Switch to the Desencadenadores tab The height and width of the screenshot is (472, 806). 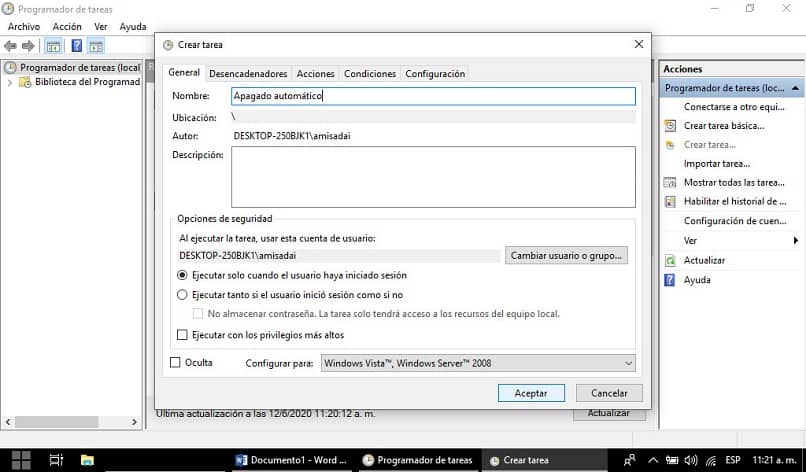pyautogui.click(x=248, y=74)
